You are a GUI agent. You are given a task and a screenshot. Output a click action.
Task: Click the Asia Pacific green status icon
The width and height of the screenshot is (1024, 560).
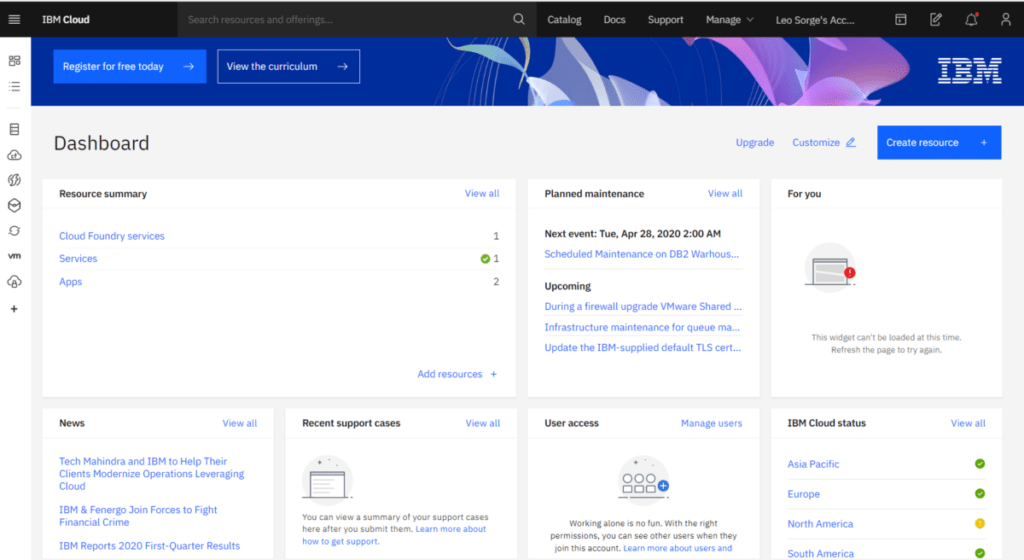pyautogui.click(x=980, y=464)
